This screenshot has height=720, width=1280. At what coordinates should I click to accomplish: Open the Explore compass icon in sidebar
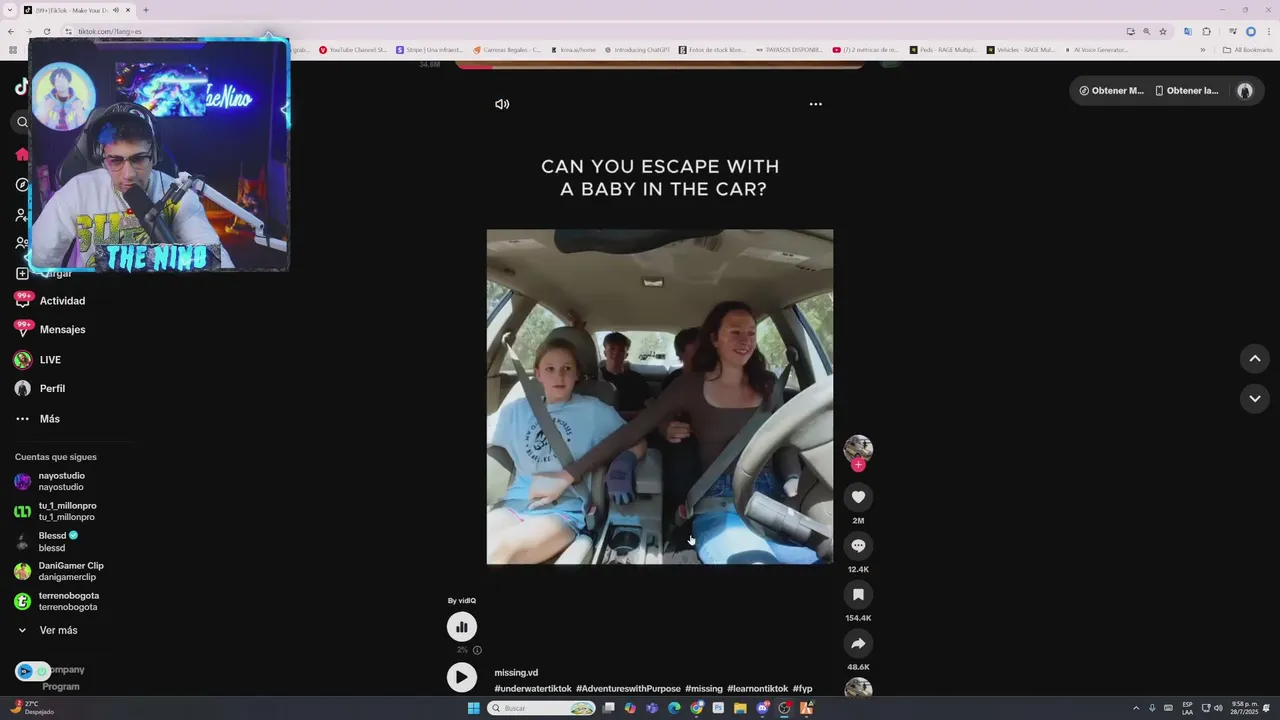[x=22, y=185]
